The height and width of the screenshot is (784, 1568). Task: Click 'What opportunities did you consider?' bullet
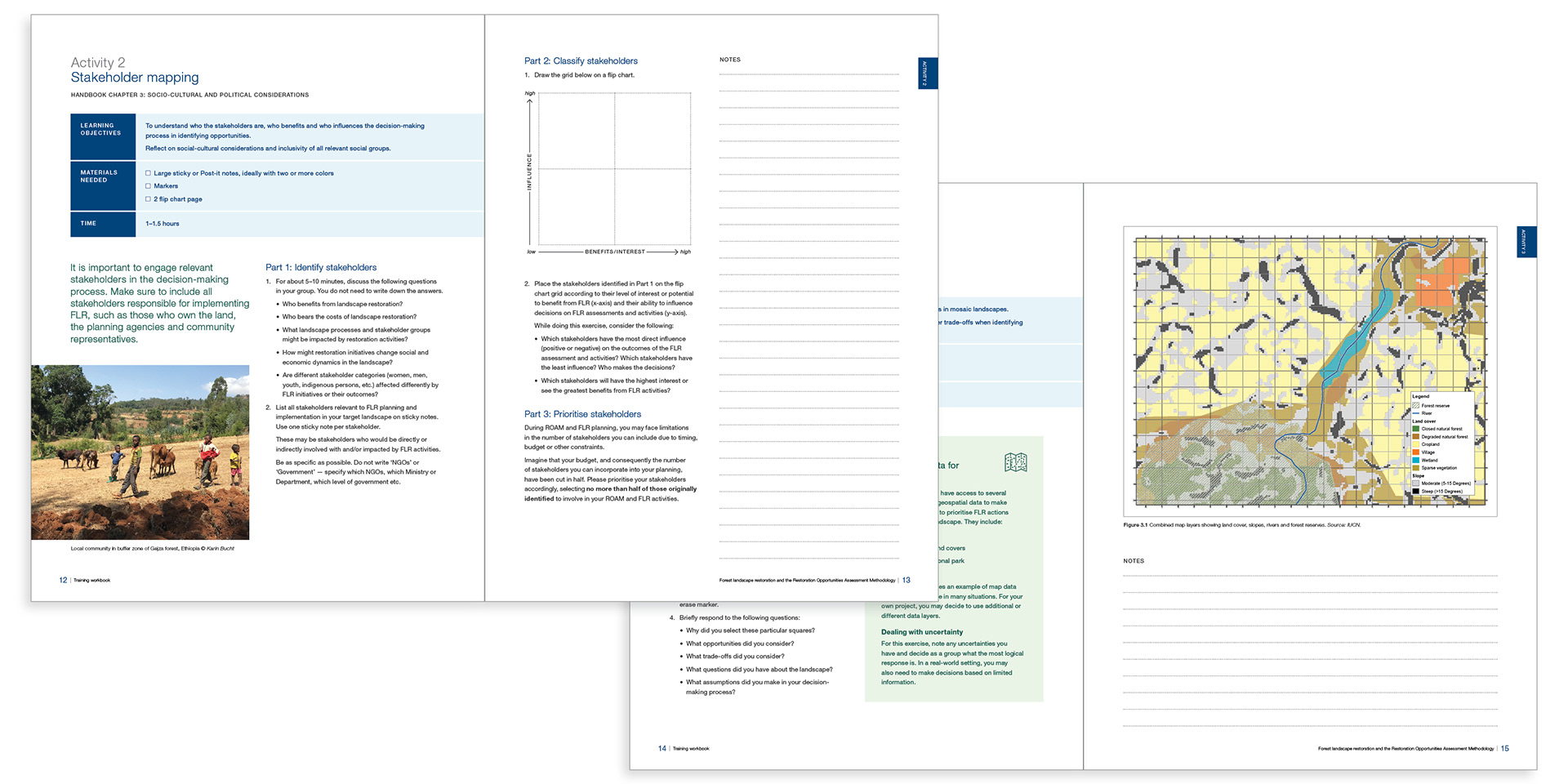739,644
